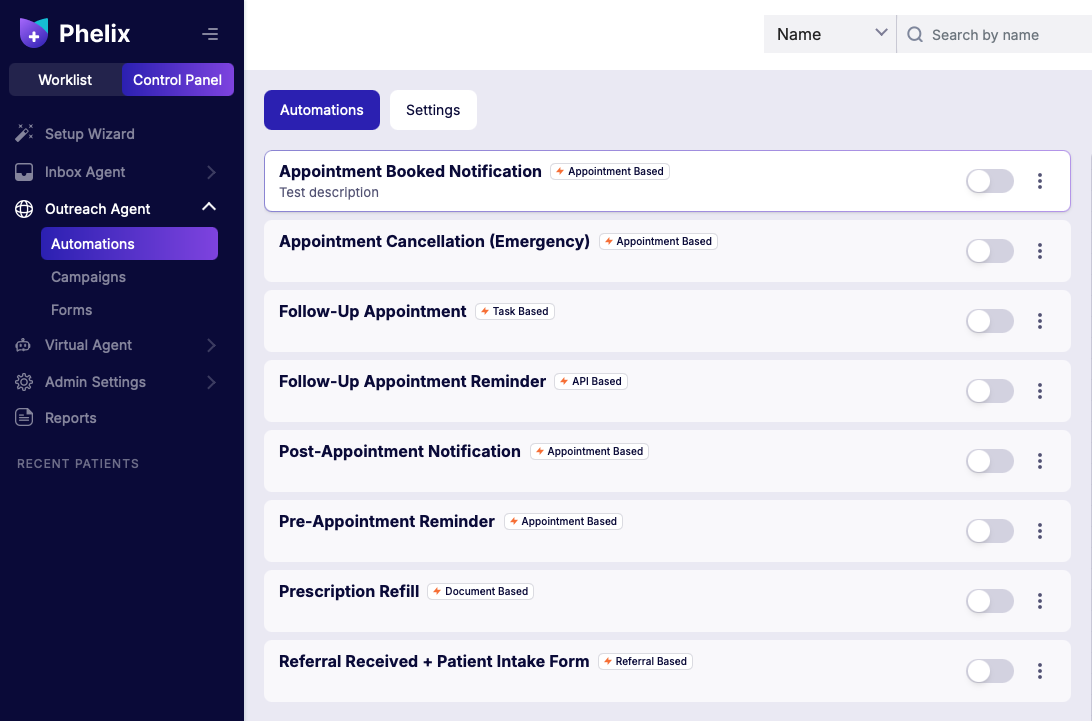Click the Outreach Agent globe icon
The width and height of the screenshot is (1092, 721).
pyautogui.click(x=24, y=209)
